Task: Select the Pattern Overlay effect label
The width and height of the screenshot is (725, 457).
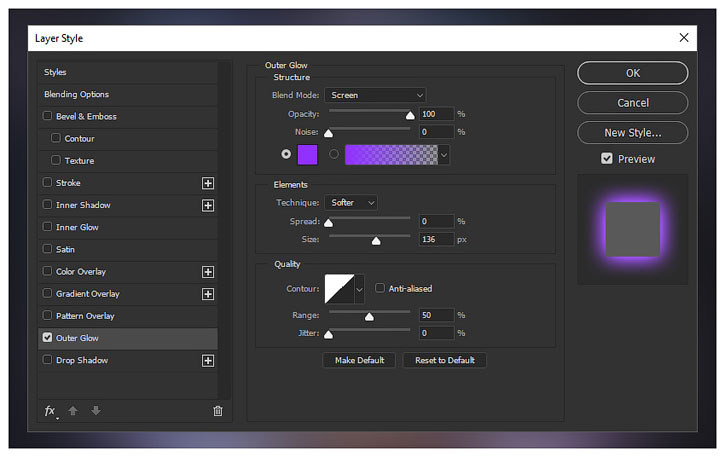Action: [85, 316]
